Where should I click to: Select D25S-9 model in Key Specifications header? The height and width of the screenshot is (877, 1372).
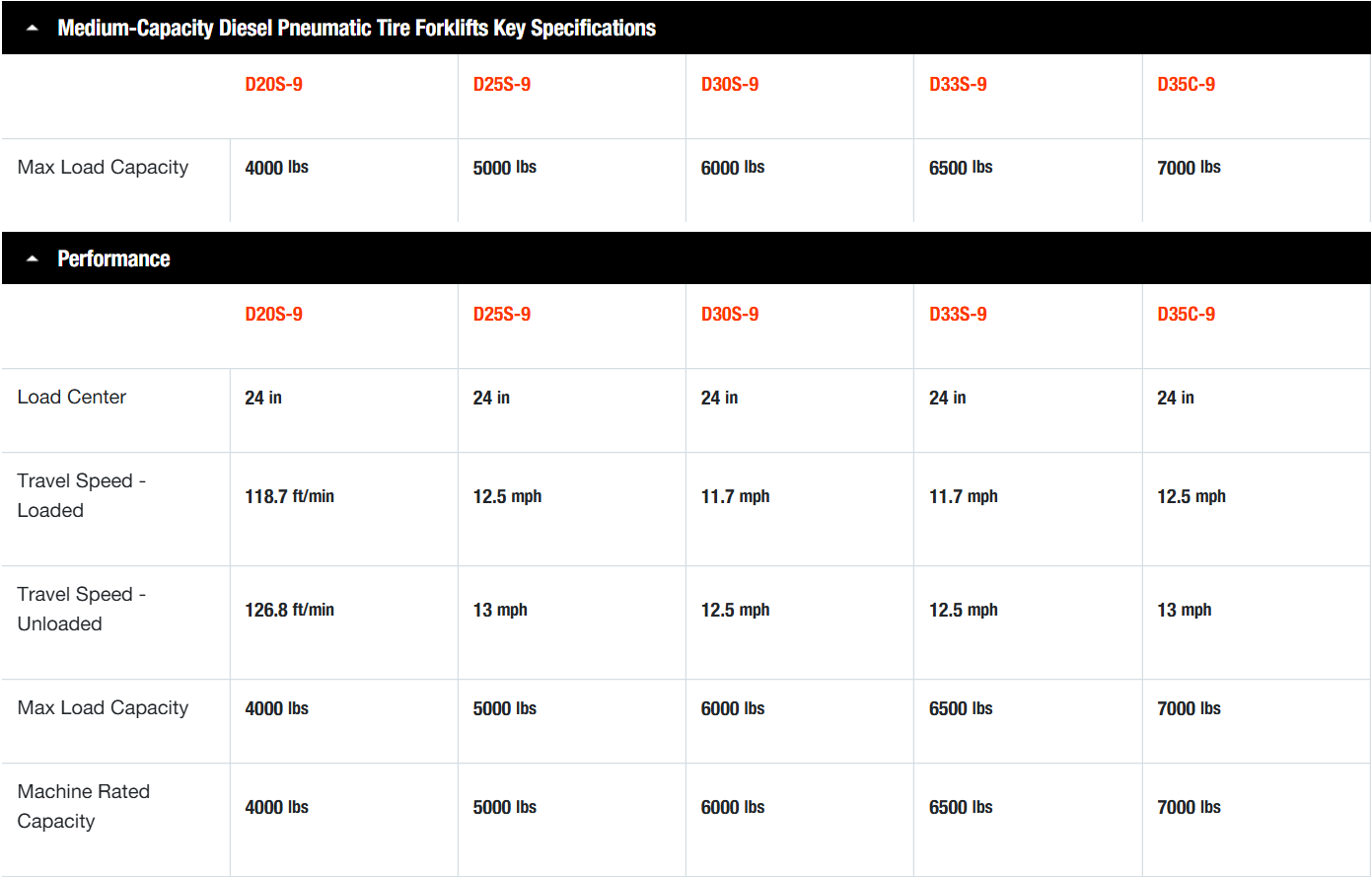tap(501, 84)
